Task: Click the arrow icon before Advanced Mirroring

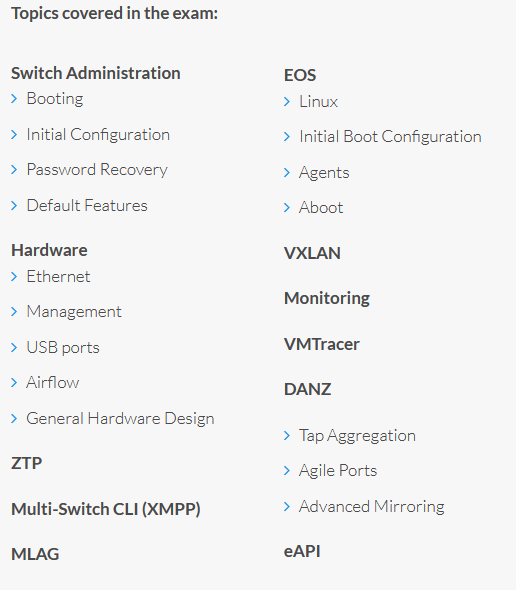Action: point(287,506)
